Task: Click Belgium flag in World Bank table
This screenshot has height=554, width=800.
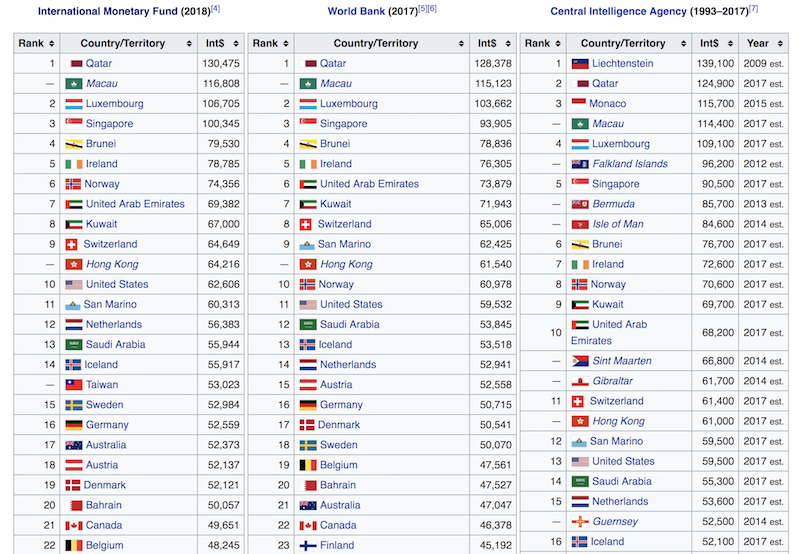Action: (x=308, y=465)
